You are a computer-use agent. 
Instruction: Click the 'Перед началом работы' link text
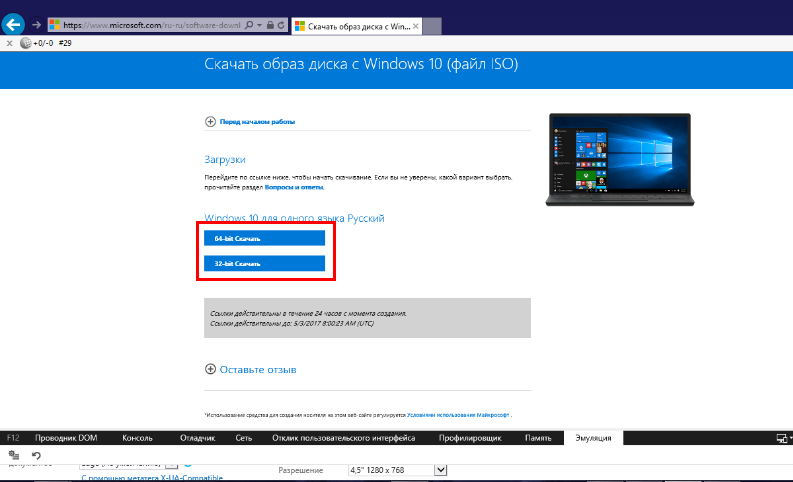257,121
